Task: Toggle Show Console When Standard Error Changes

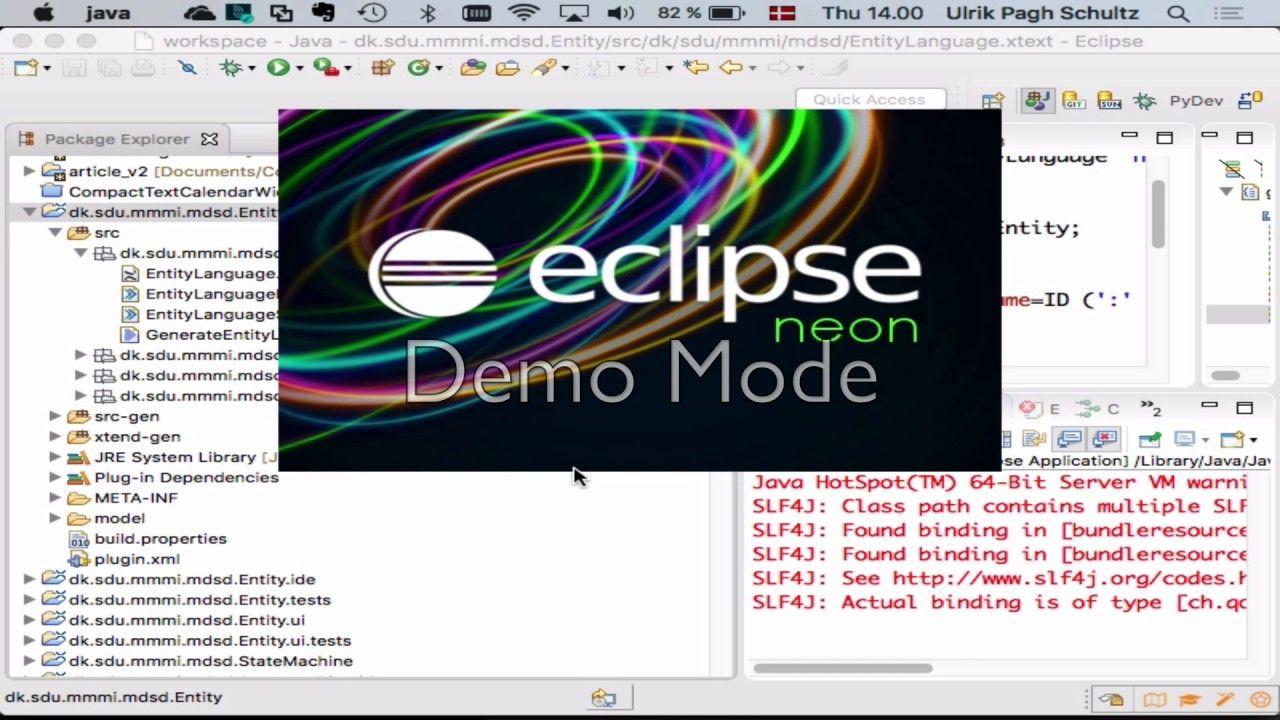Action: point(1104,439)
